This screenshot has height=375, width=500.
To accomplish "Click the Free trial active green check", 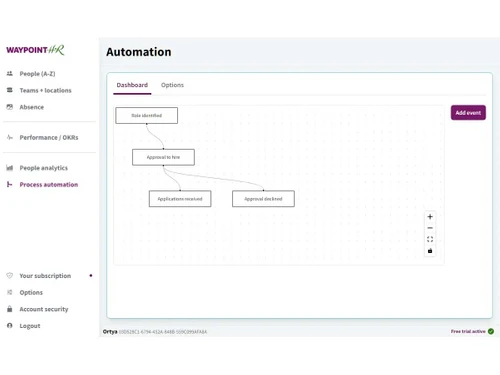I will click(491, 331).
